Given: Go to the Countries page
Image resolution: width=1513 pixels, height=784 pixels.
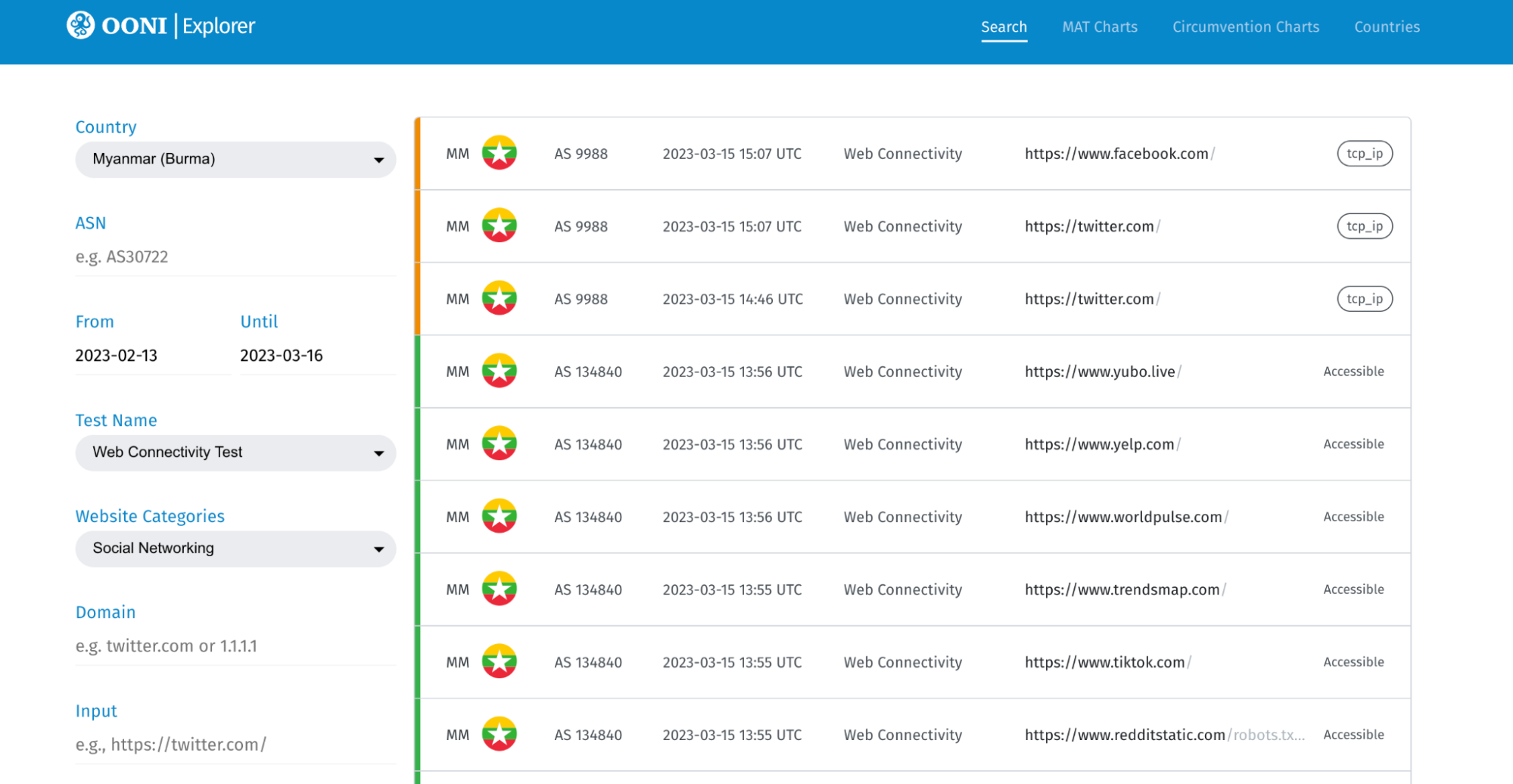Looking at the screenshot, I should 1387,27.
